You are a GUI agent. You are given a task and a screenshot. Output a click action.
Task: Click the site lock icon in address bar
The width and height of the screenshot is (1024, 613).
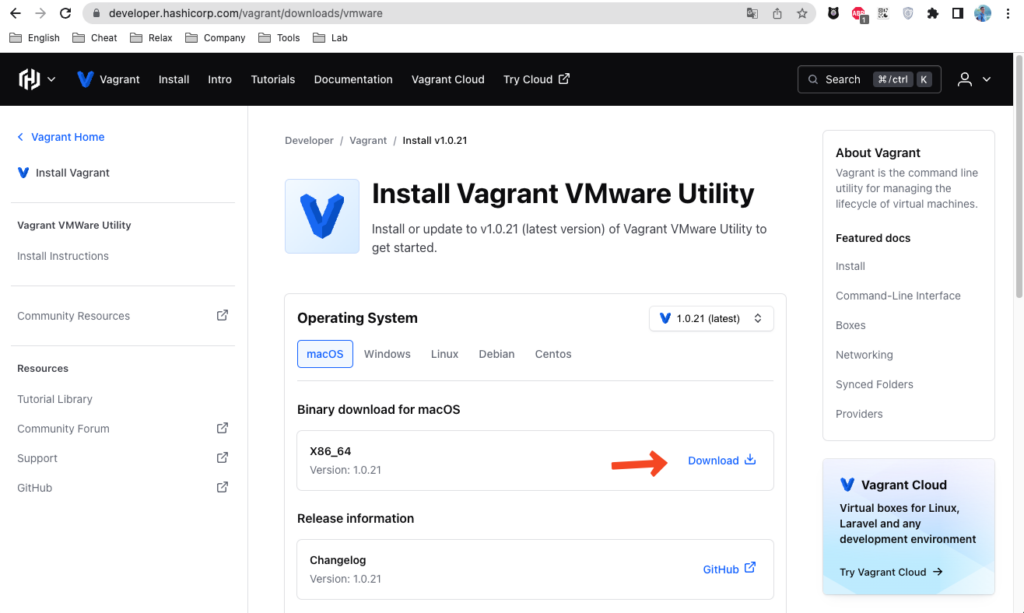coord(97,13)
